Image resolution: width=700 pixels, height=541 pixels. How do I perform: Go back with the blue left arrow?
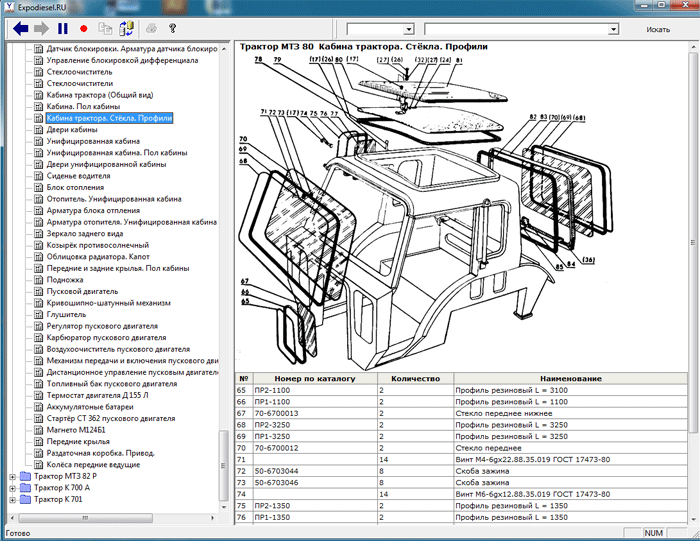pyautogui.click(x=21, y=29)
